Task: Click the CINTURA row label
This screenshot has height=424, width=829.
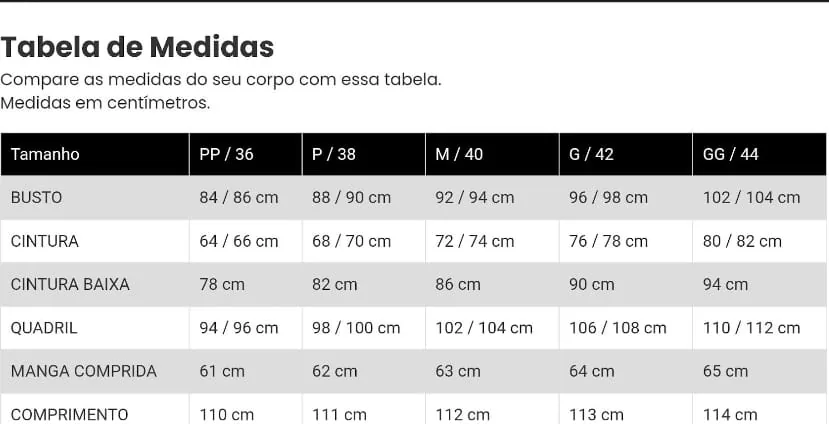Action: [x=45, y=241]
